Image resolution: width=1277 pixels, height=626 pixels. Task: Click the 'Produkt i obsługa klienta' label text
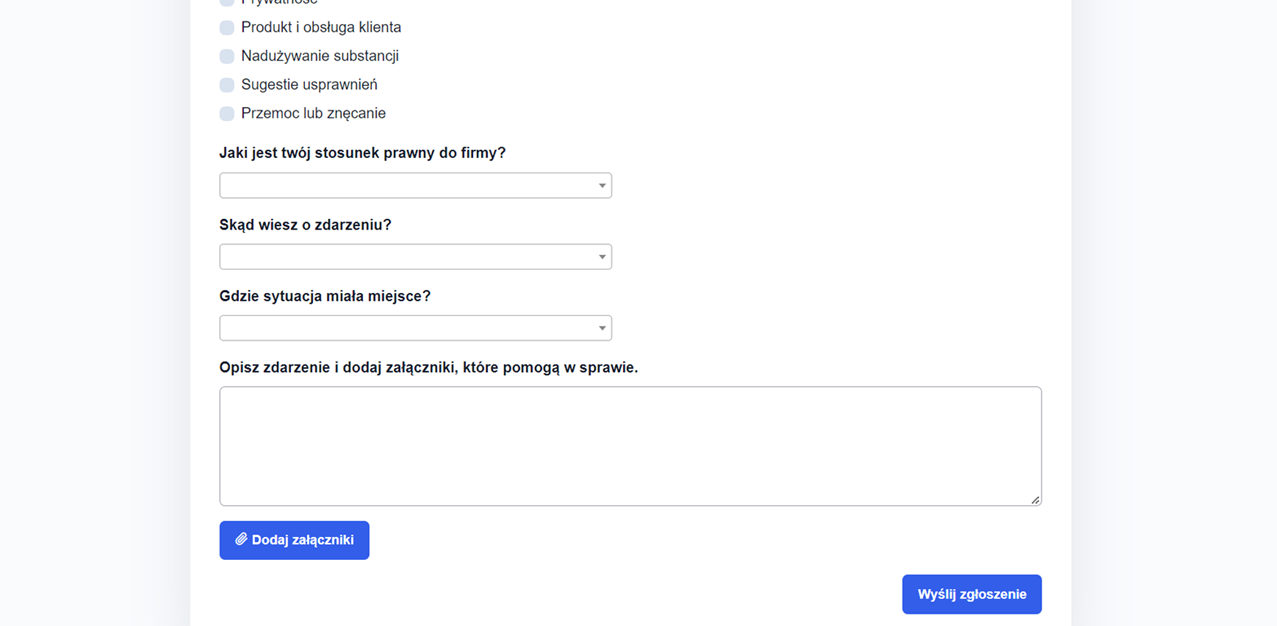click(x=321, y=27)
